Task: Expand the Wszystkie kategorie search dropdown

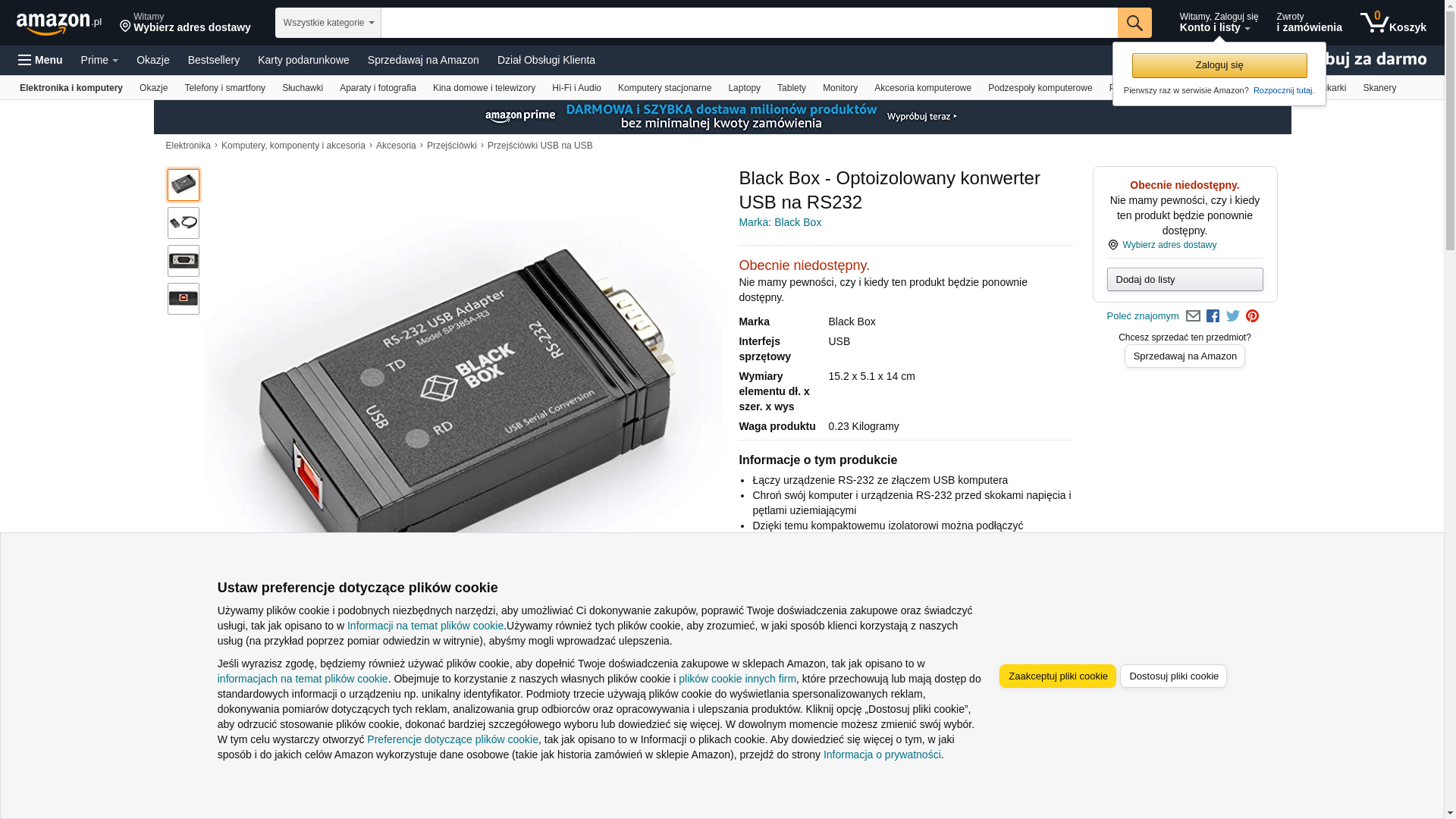Action: (x=328, y=23)
